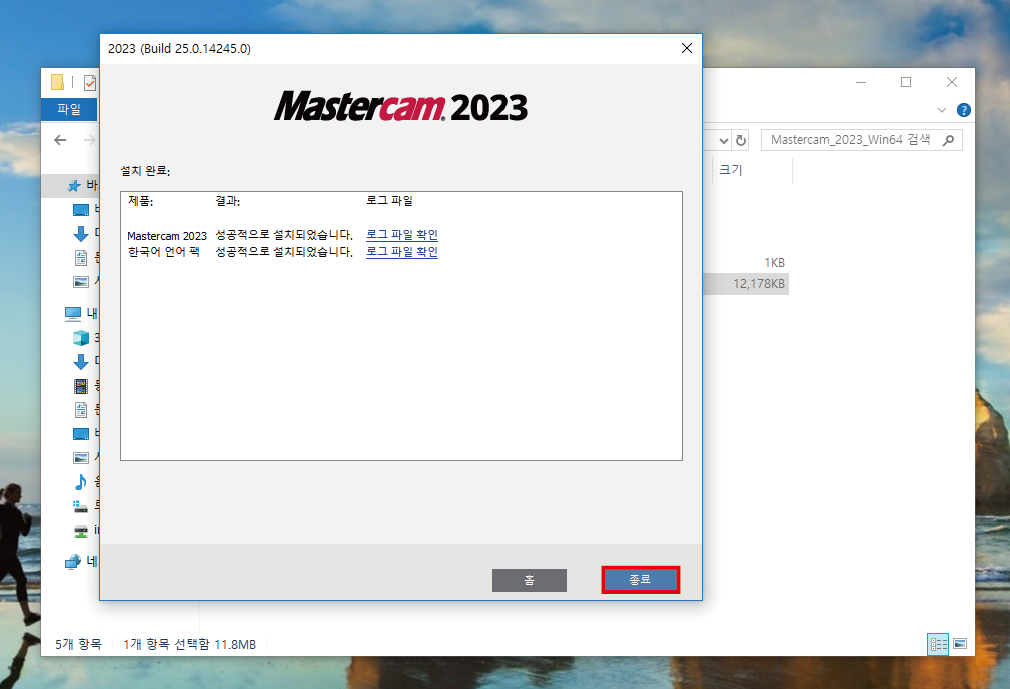The width and height of the screenshot is (1010, 689).
Task: Select the Network icon in Explorer sidebar
Action: pyautogui.click(x=73, y=562)
